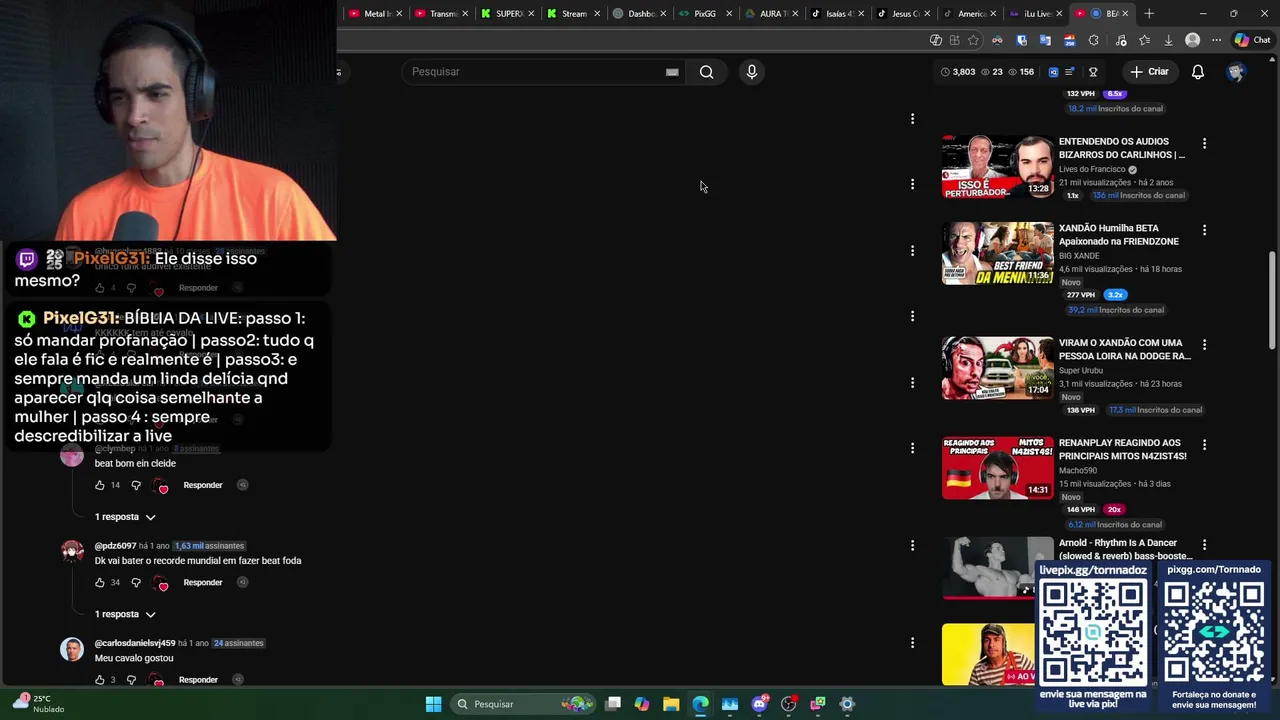Screen dimensions: 1280x720
Task: Like the comment by @clymbep
Action: pyautogui.click(x=99, y=485)
